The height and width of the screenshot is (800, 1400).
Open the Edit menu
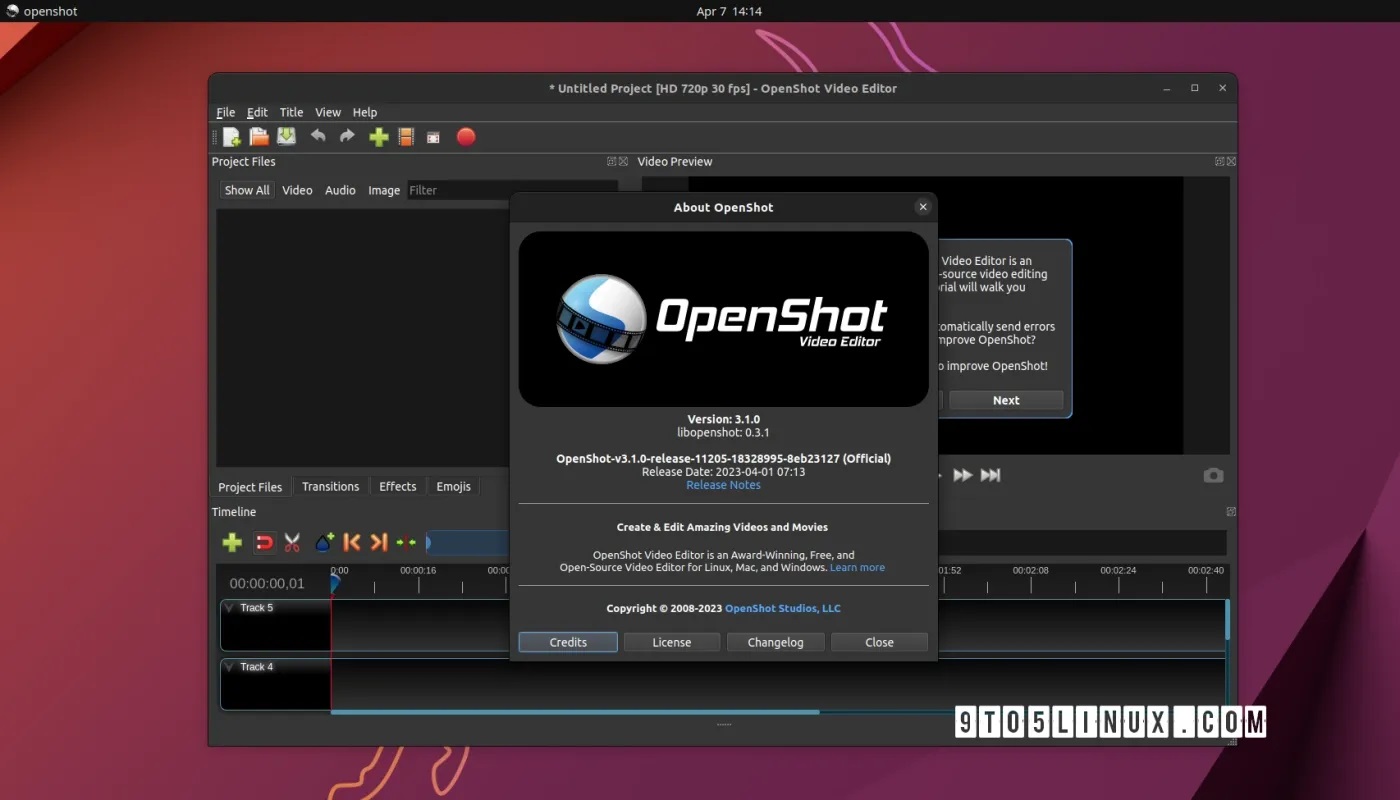pyautogui.click(x=257, y=112)
